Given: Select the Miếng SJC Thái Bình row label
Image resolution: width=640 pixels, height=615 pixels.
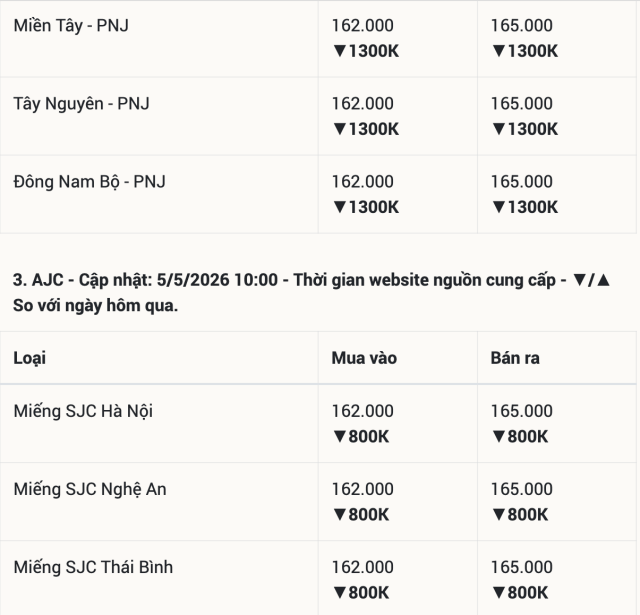Looking at the screenshot, I should click(93, 567).
